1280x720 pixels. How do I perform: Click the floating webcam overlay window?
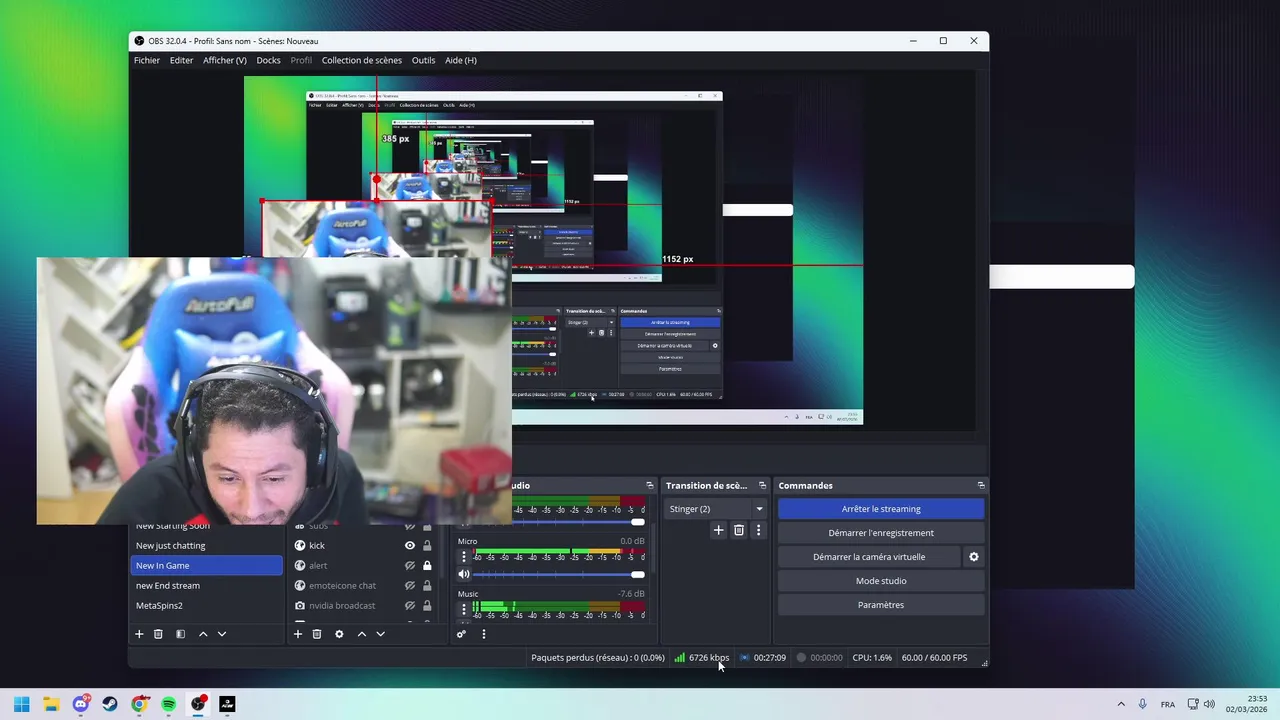274,391
